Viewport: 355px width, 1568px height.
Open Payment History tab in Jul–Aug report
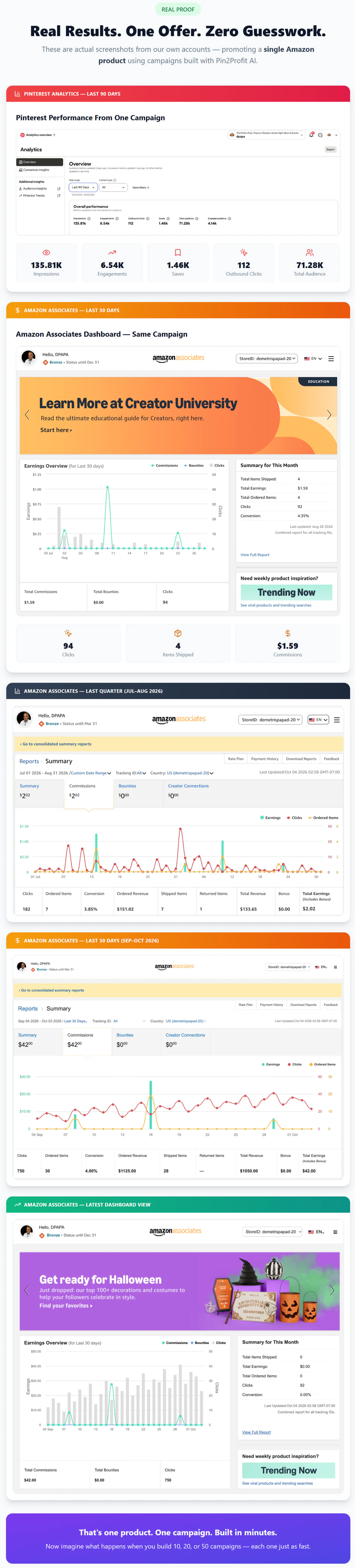point(265,759)
